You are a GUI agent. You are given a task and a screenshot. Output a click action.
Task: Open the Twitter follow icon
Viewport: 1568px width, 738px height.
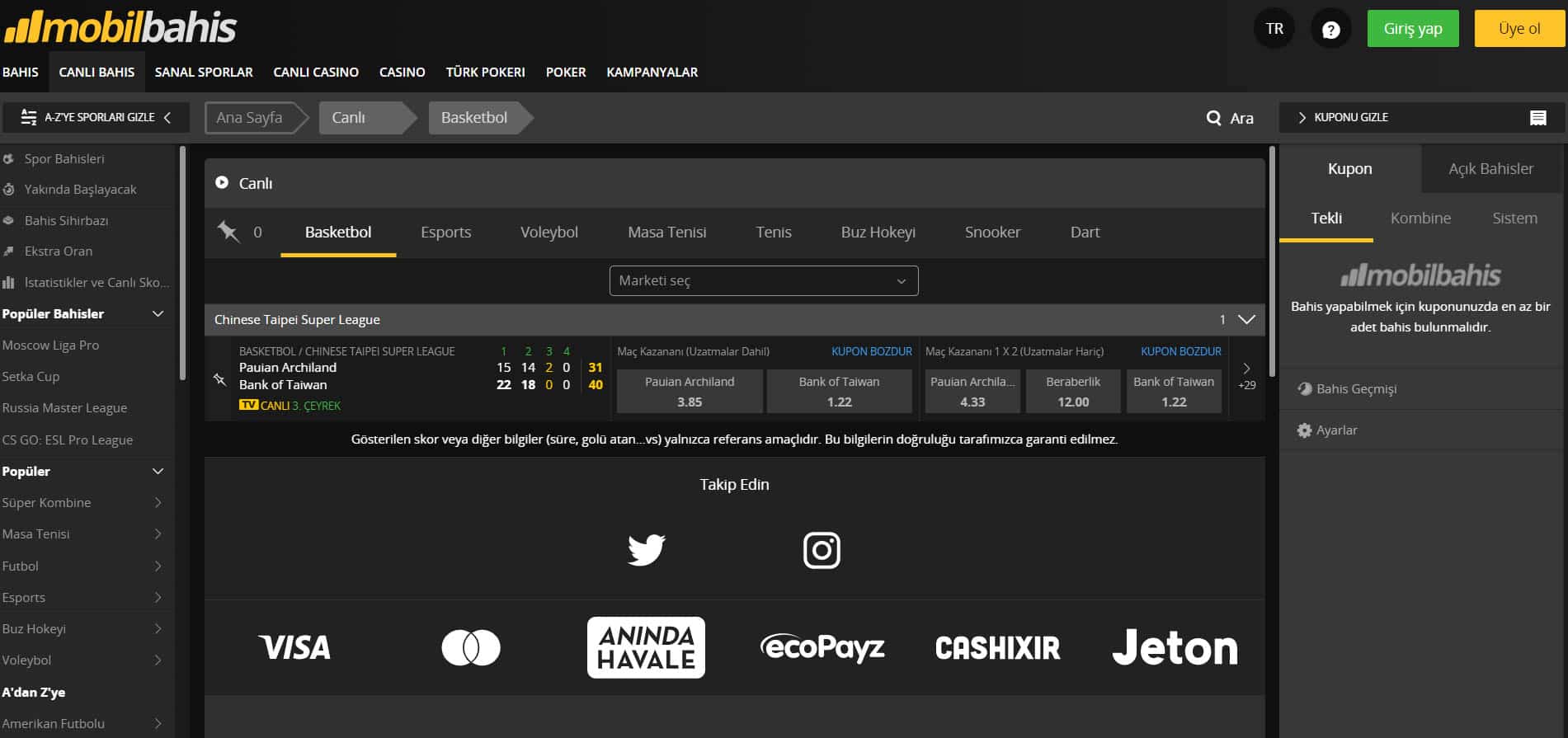coord(646,550)
